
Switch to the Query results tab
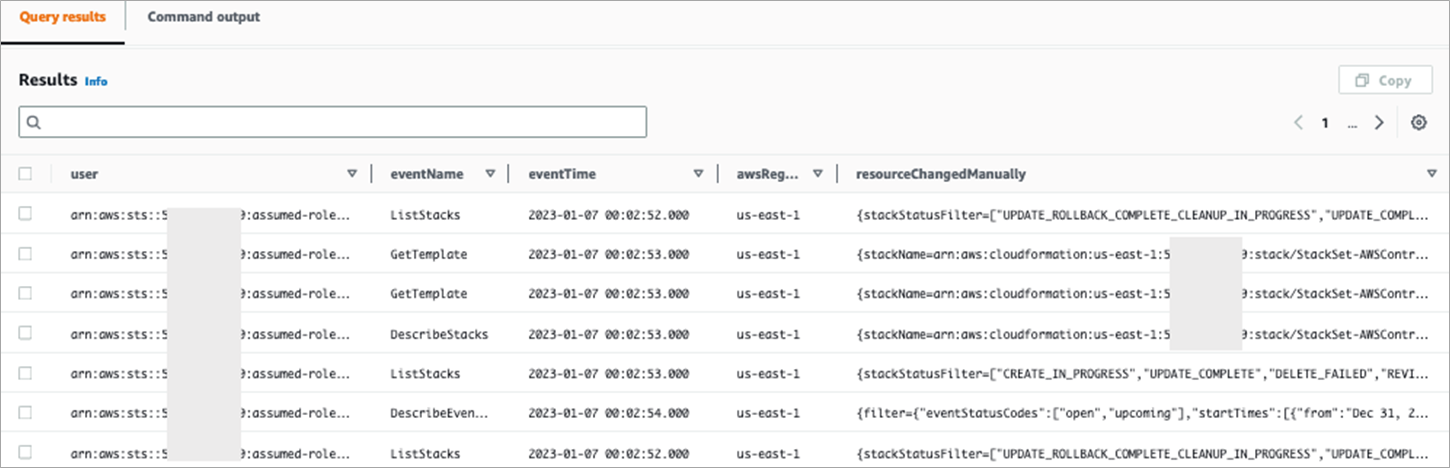click(x=63, y=17)
